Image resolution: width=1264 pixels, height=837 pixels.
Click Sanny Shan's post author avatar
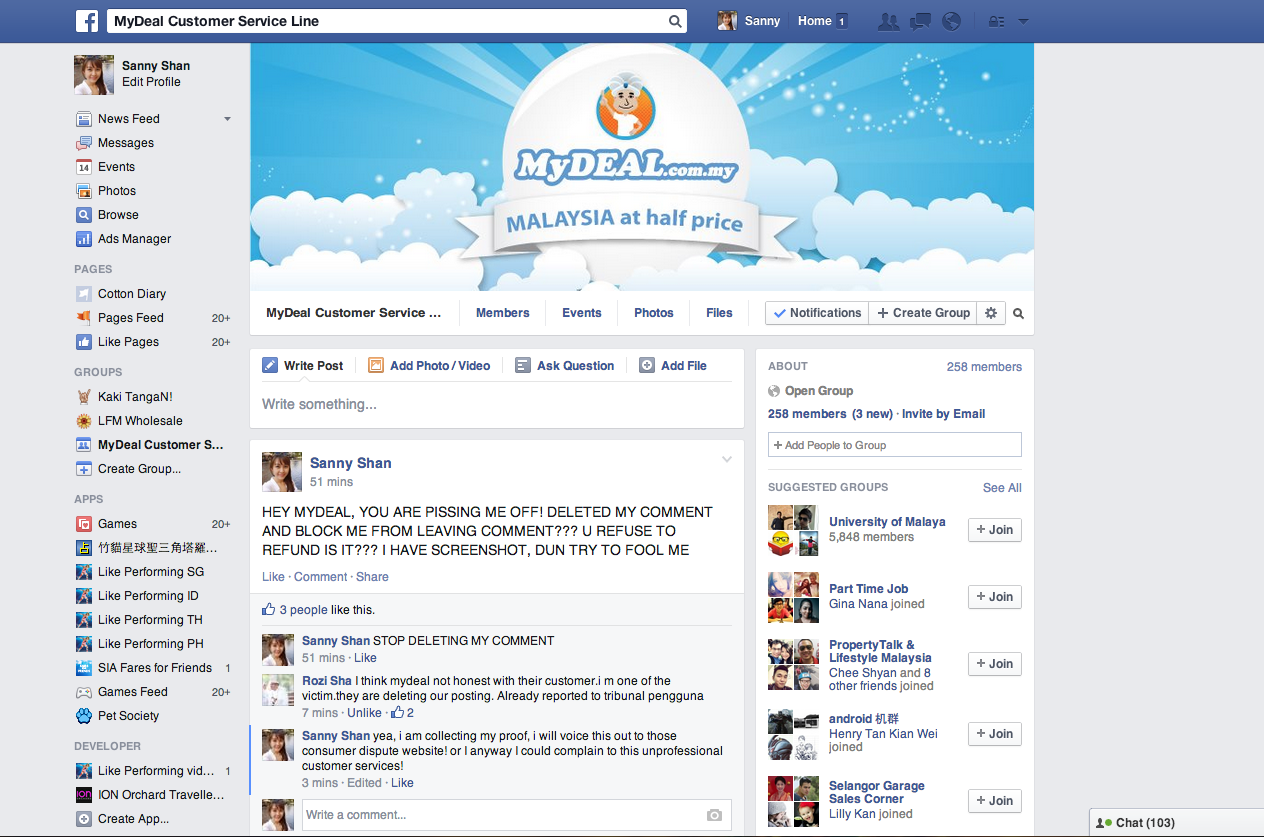[282, 472]
